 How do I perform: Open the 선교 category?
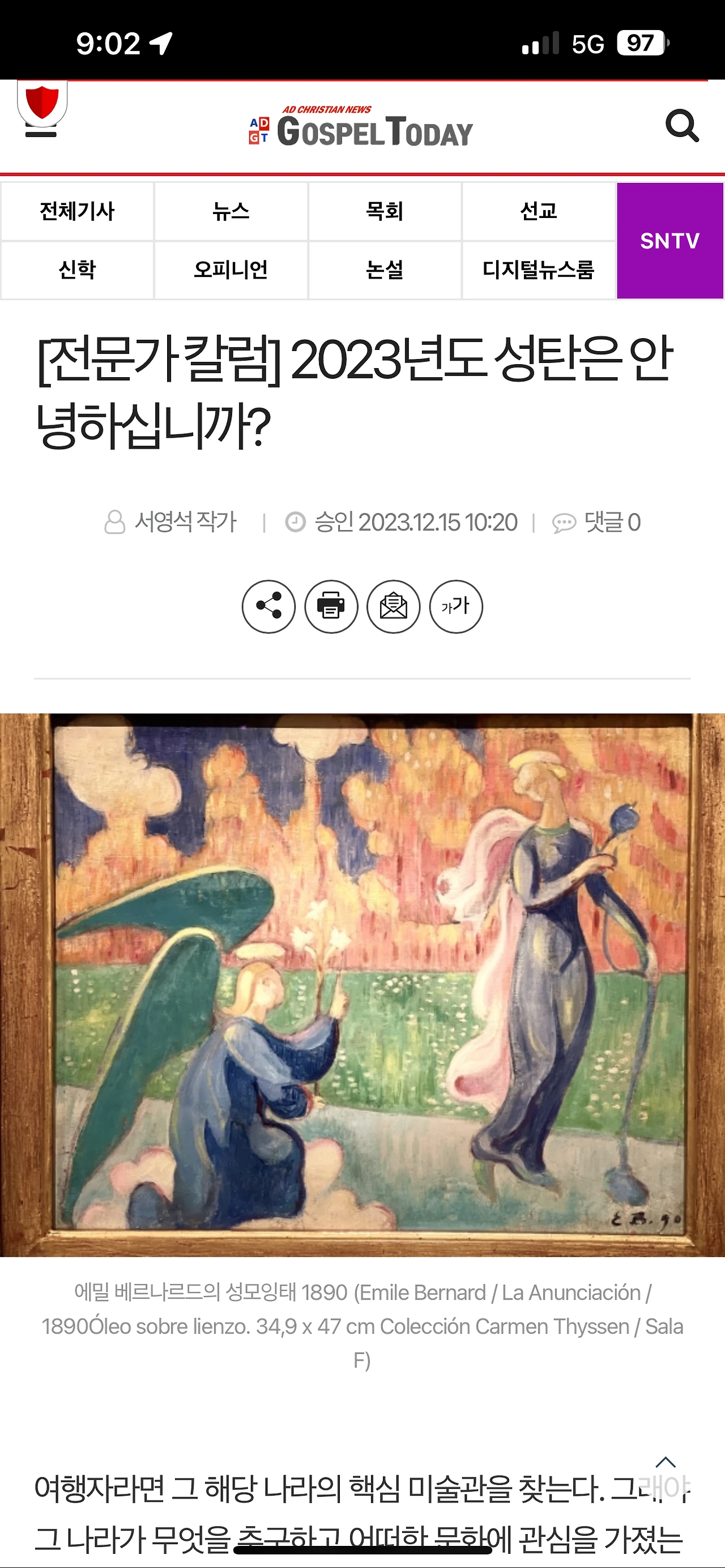539,211
